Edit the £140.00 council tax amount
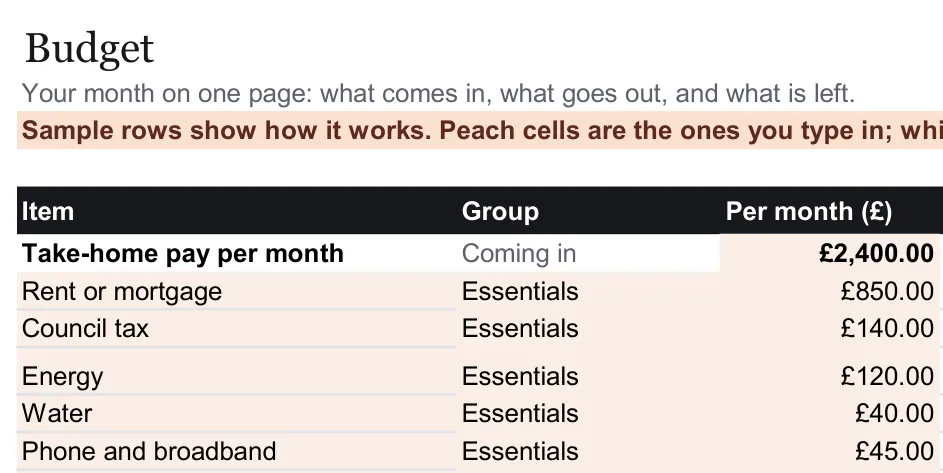The image size is (943, 473). (830, 329)
